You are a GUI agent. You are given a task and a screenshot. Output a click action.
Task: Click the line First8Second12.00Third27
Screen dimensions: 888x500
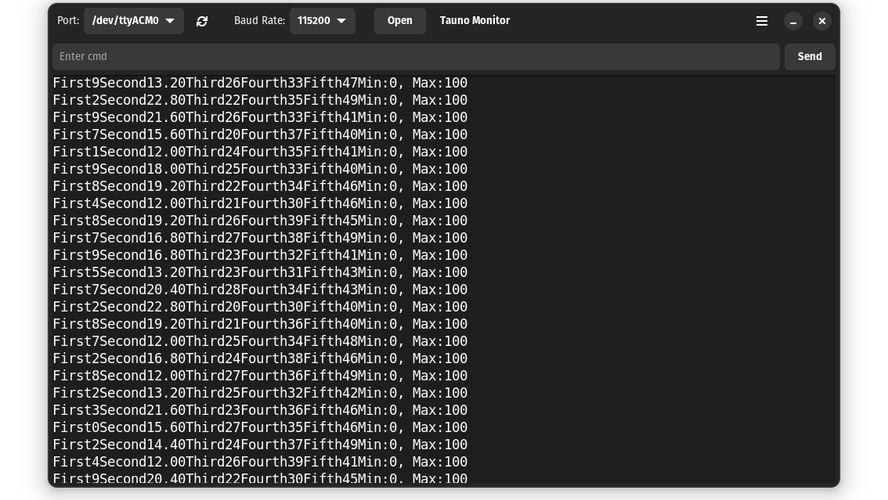(260, 375)
